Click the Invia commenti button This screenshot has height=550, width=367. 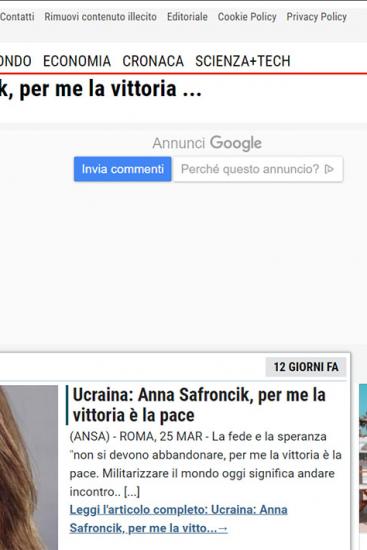coord(122,169)
